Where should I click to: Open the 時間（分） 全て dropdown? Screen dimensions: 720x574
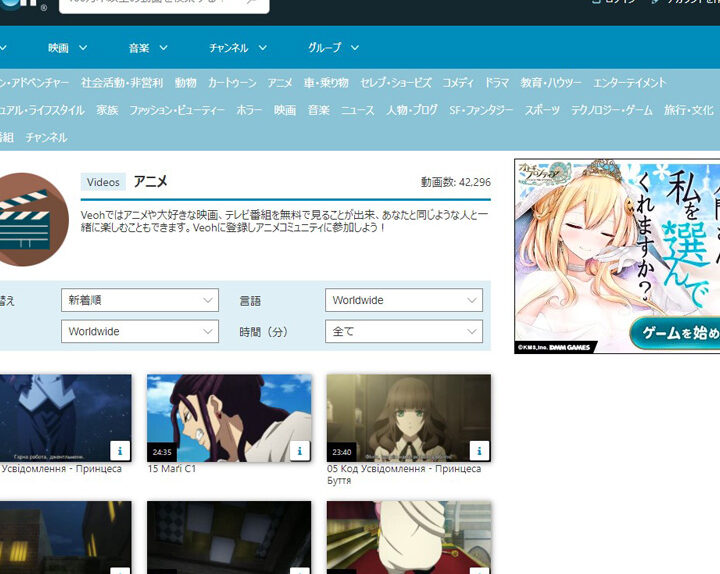point(404,332)
